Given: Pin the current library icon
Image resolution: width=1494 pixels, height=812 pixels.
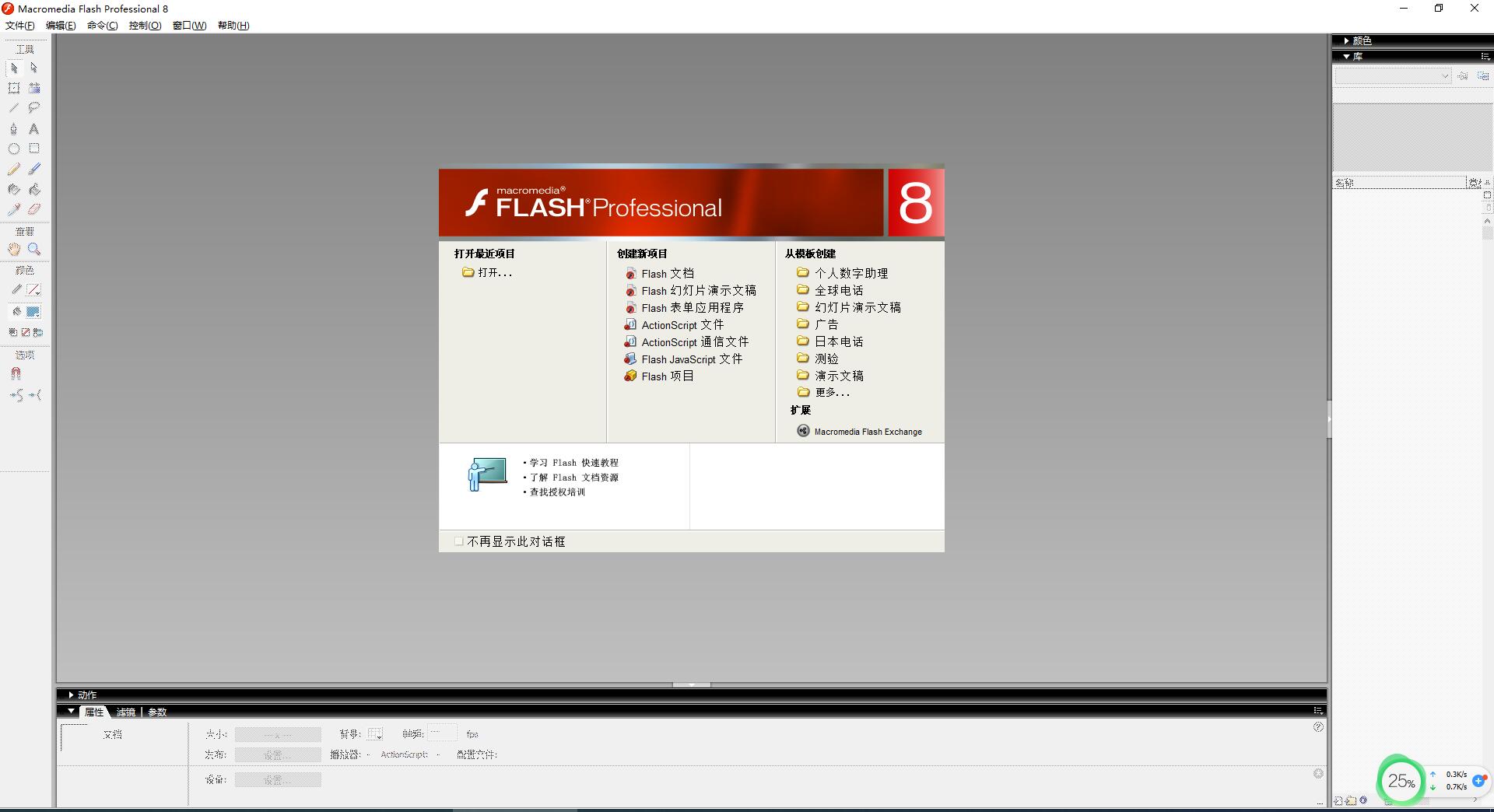Looking at the screenshot, I should coord(1463,76).
